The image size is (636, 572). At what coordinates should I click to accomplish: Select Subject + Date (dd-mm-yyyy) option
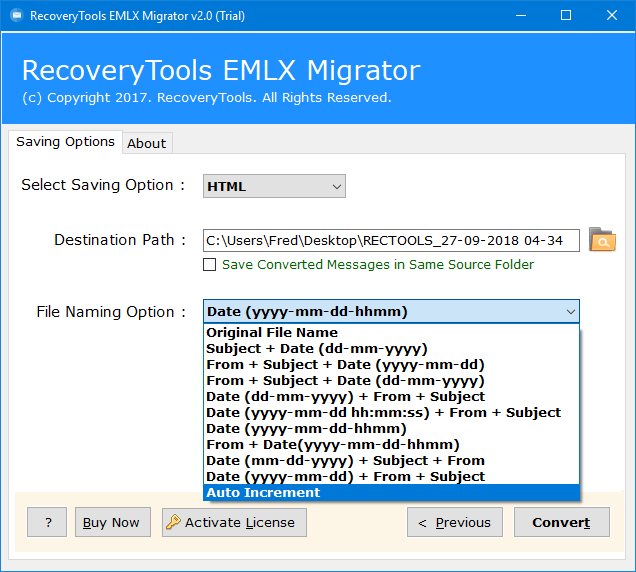pos(391,348)
